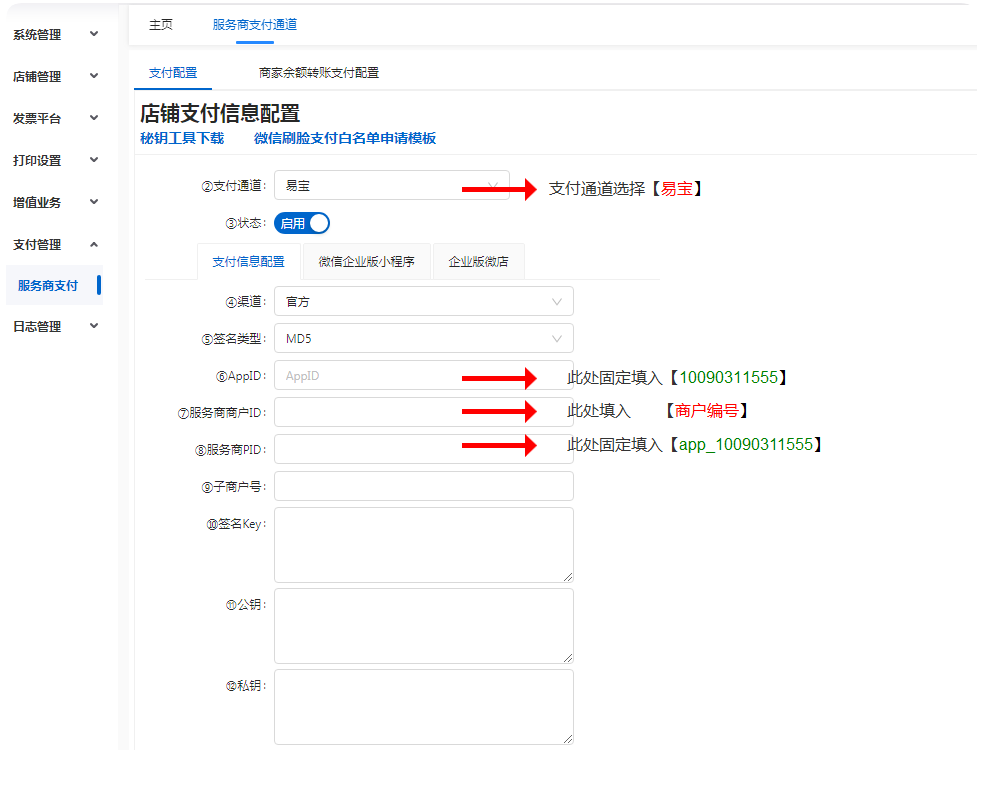Open the 企业版微店 tab
The image size is (982, 802).
tap(478, 261)
